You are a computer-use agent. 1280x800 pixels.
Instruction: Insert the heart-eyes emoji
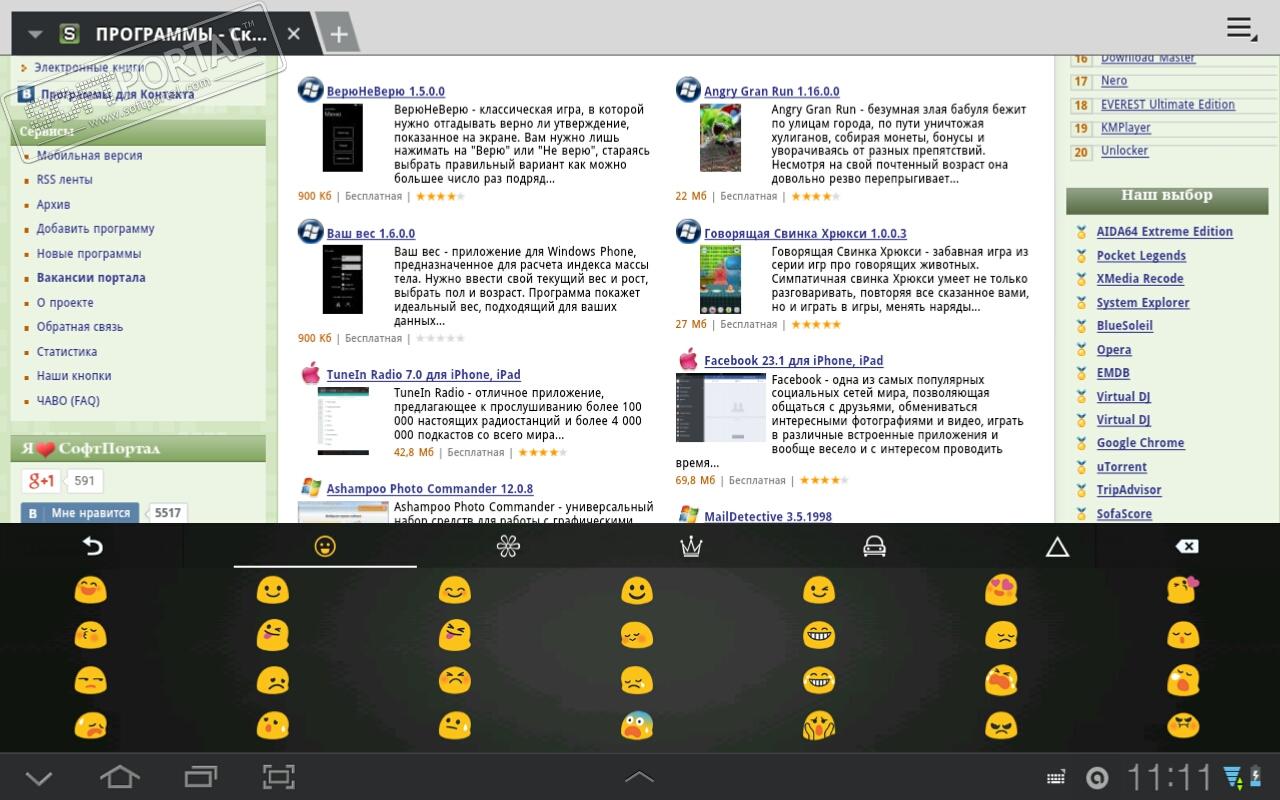click(x=1001, y=590)
